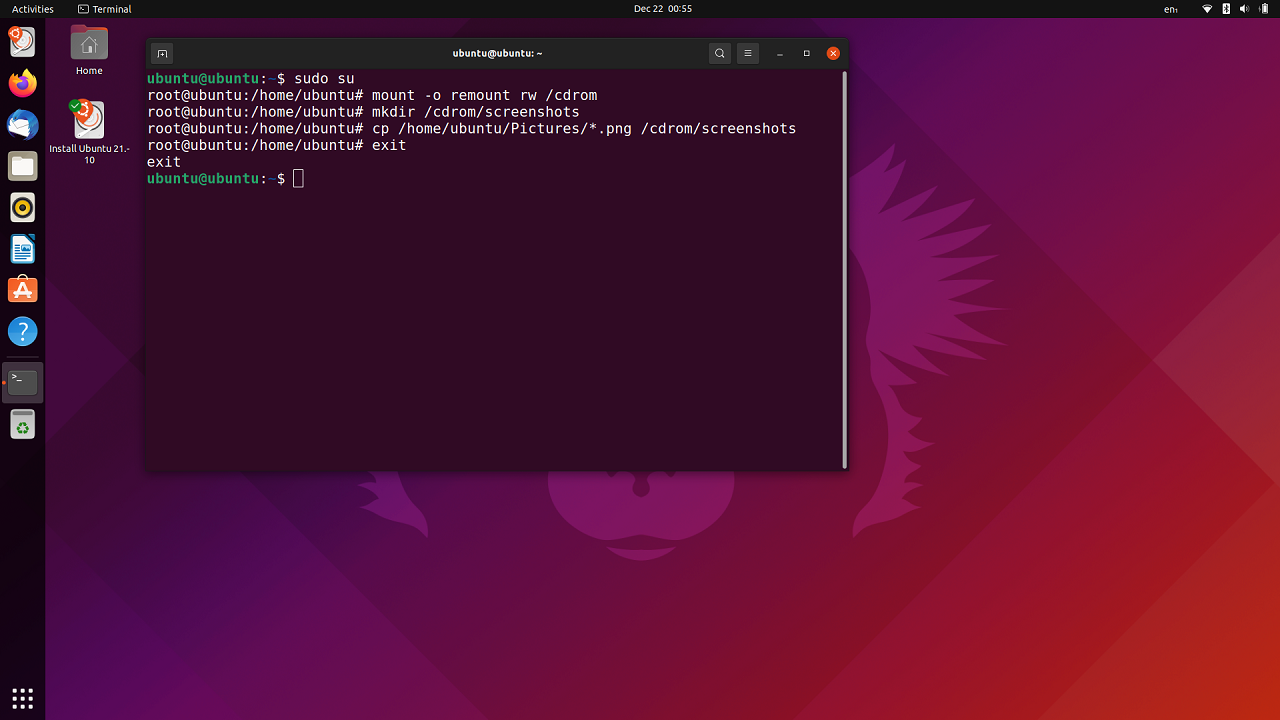Click the 'sudo su' command text
The image size is (1280, 720).
pos(324,78)
